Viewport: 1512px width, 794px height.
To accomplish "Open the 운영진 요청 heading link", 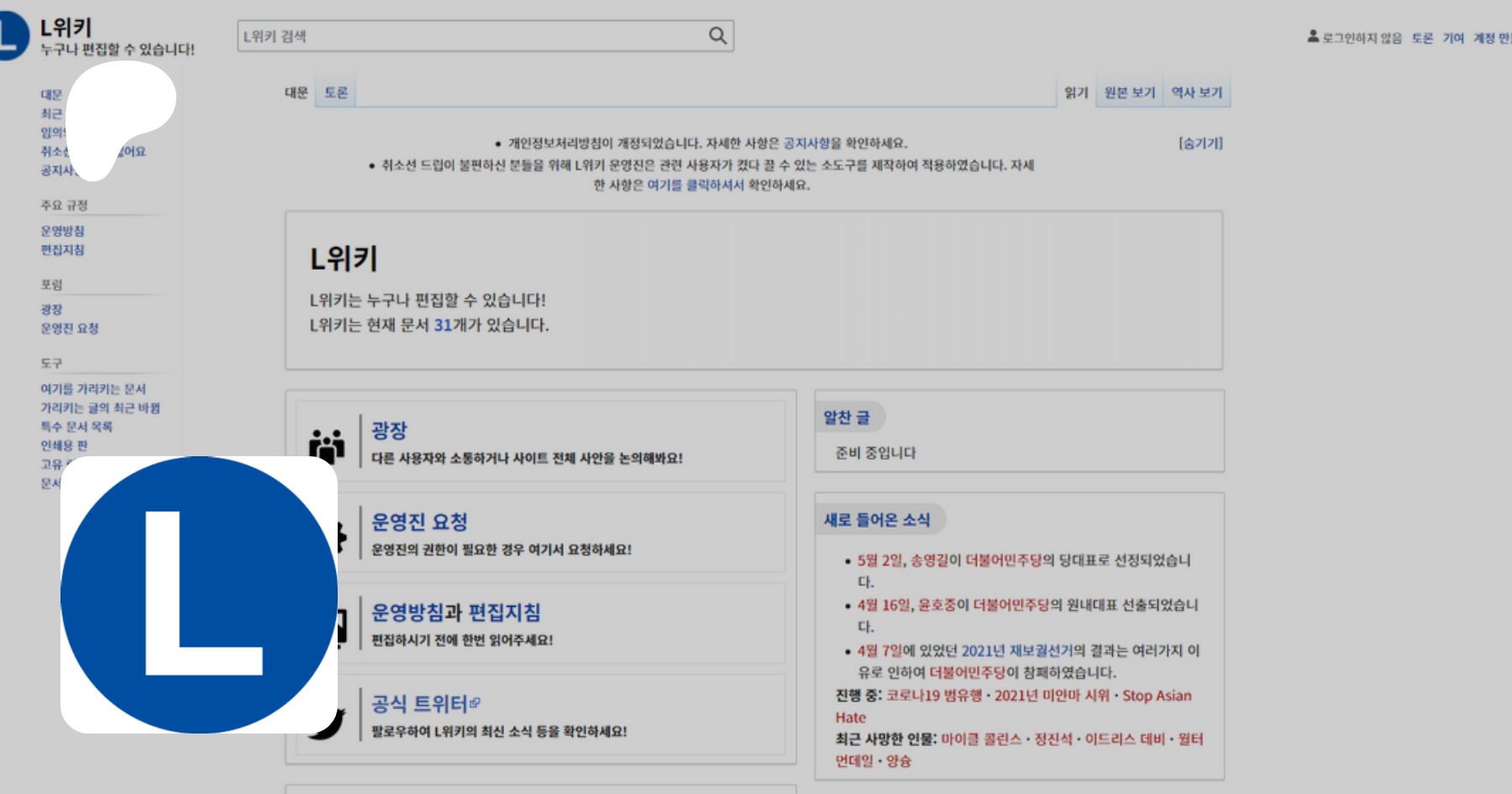I will click(419, 522).
